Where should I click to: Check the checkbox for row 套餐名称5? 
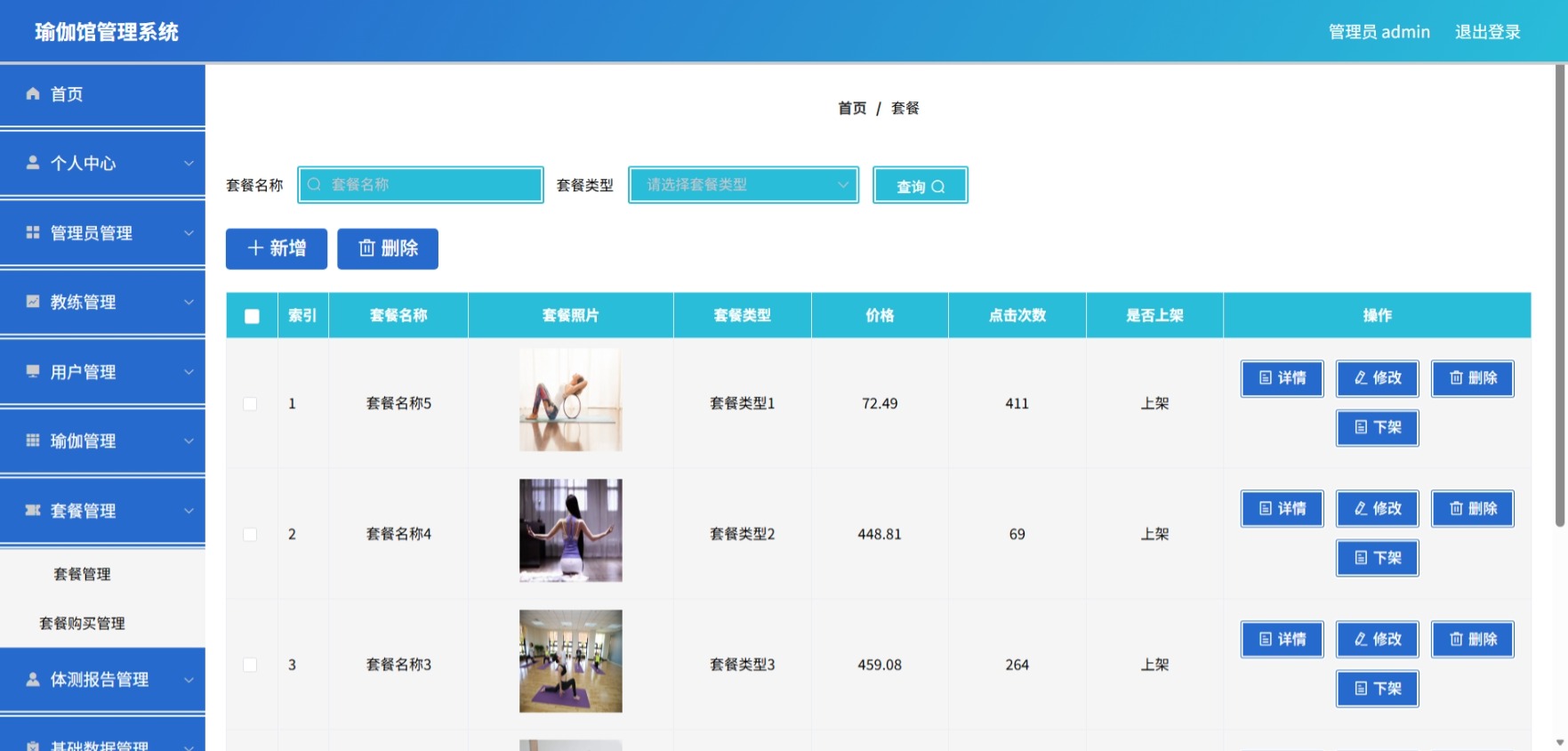point(251,404)
